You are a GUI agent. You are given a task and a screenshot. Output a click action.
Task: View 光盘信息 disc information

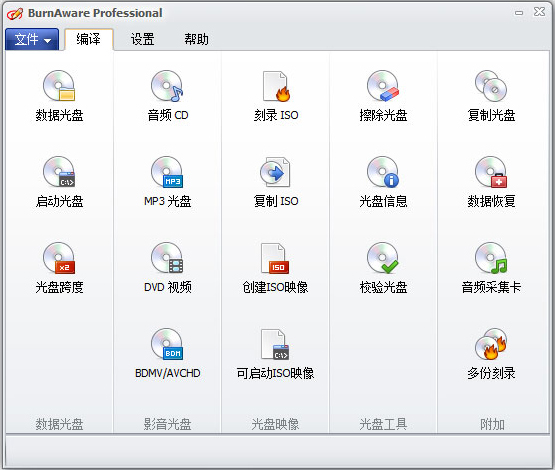point(383,182)
